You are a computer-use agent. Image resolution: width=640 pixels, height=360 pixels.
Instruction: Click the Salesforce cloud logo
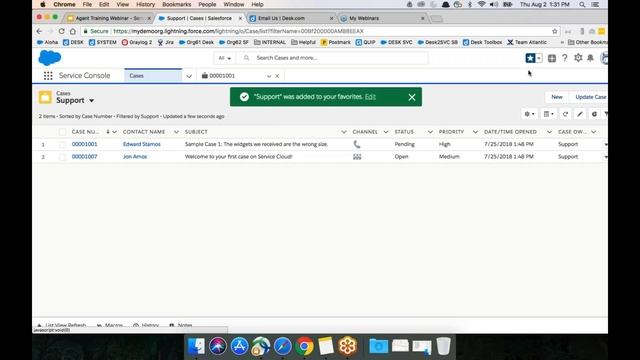click(x=50, y=58)
